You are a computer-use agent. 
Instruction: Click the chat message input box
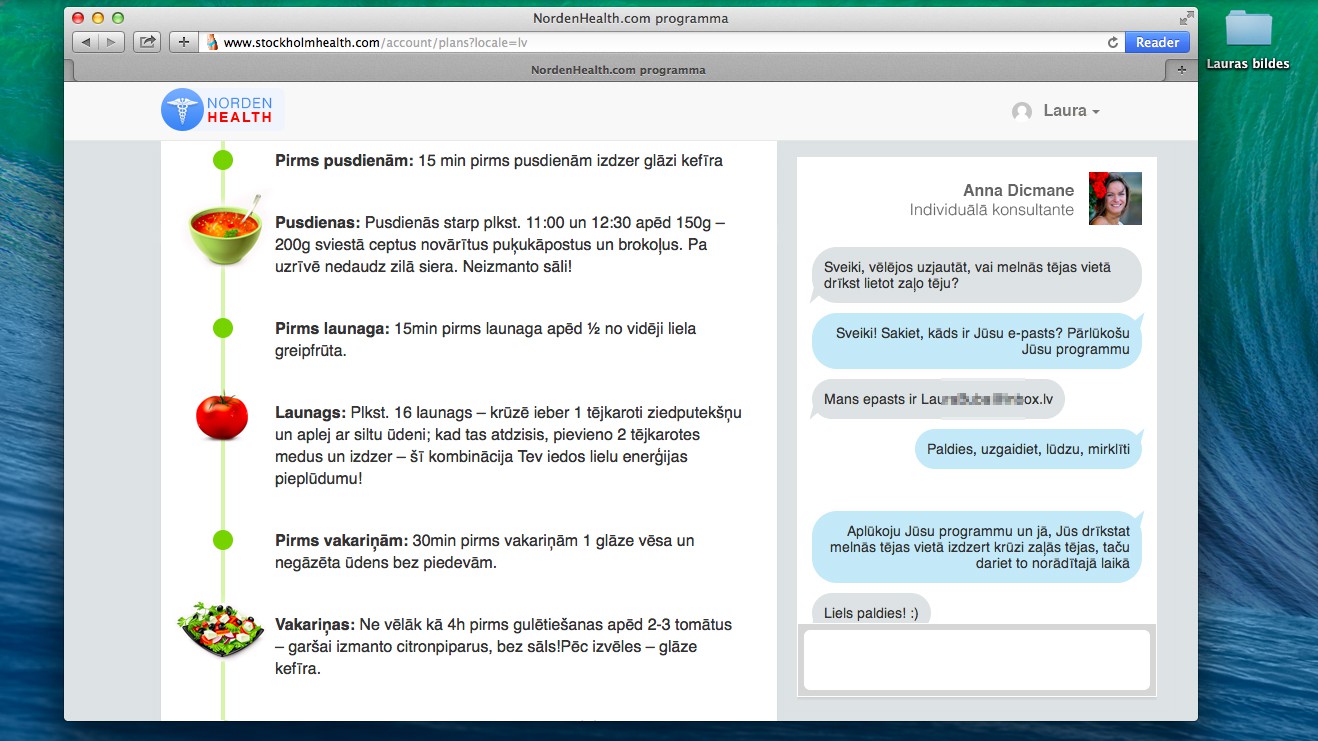pos(976,660)
